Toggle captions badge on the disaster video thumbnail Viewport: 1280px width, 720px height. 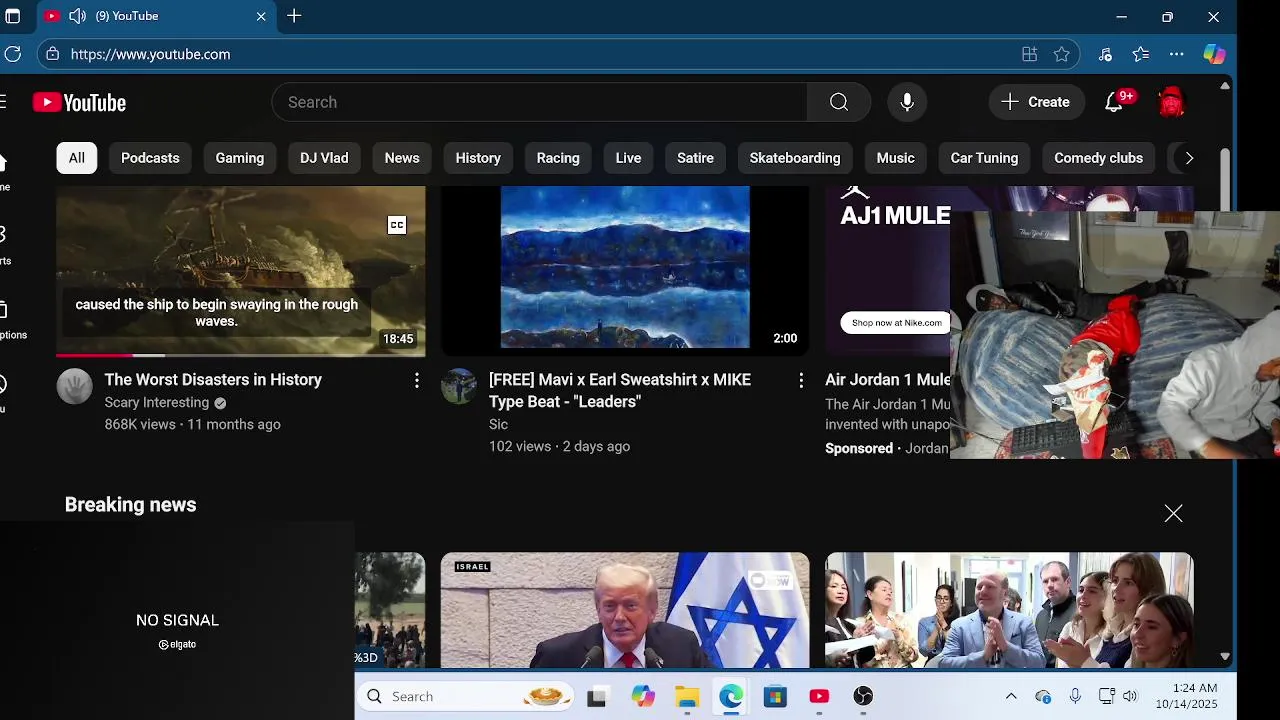[397, 225]
